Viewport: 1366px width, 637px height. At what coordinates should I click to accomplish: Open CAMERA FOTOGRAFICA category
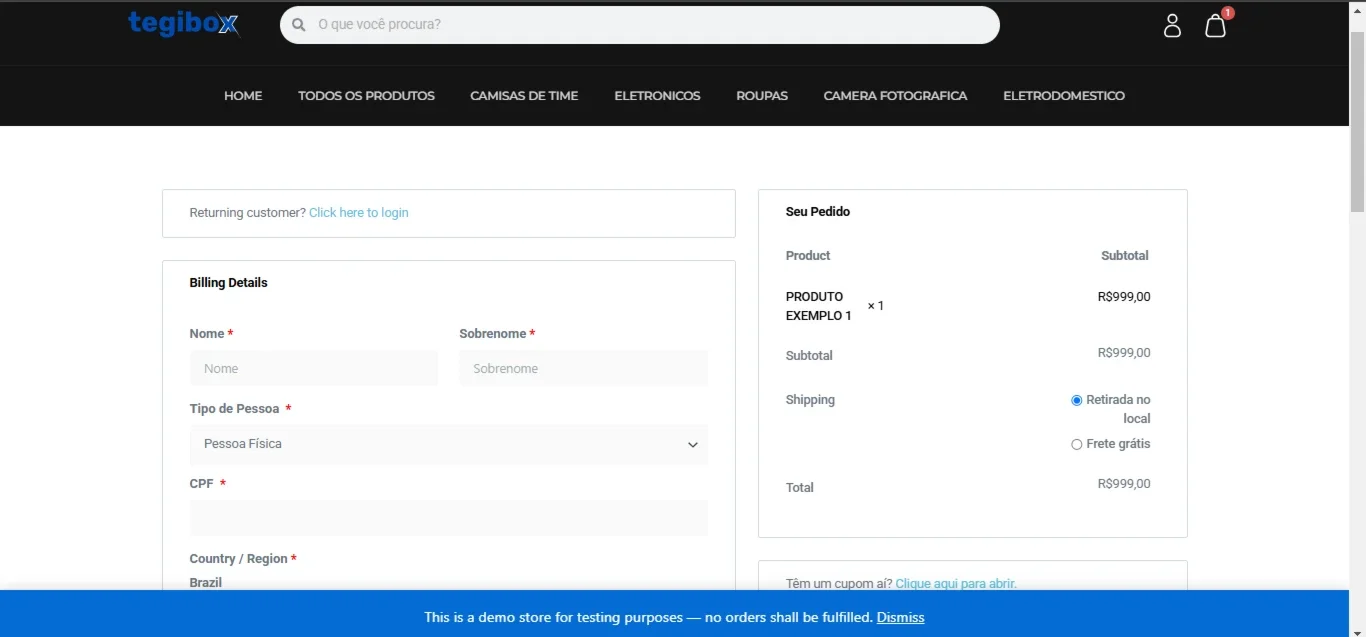point(895,96)
